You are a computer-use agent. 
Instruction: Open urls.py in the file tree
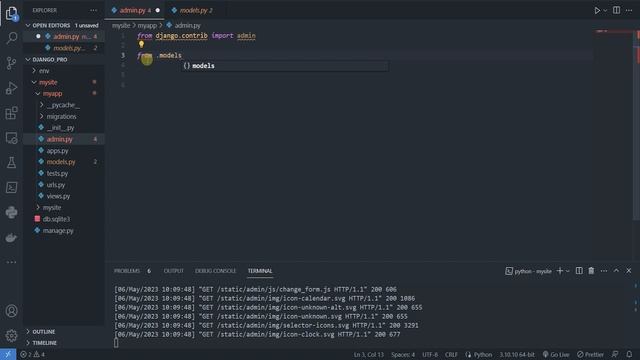(x=64, y=185)
